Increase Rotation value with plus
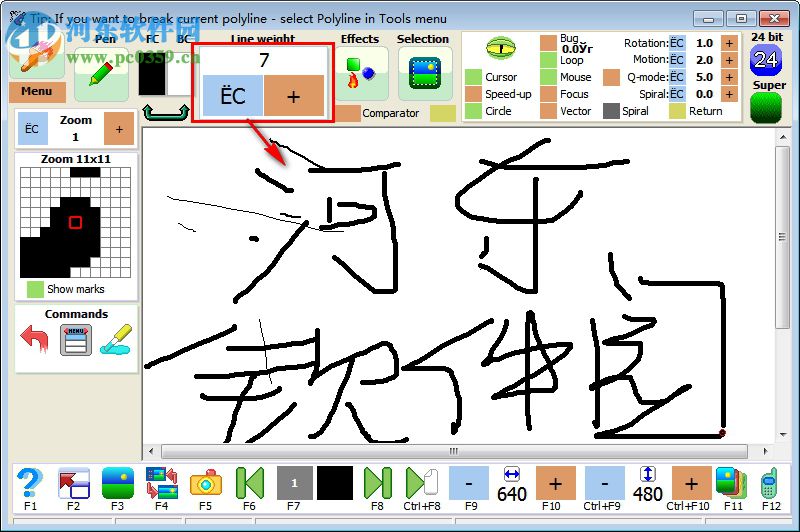This screenshot has width=800, height=532. pyautogui.click(x=729, y=43)
